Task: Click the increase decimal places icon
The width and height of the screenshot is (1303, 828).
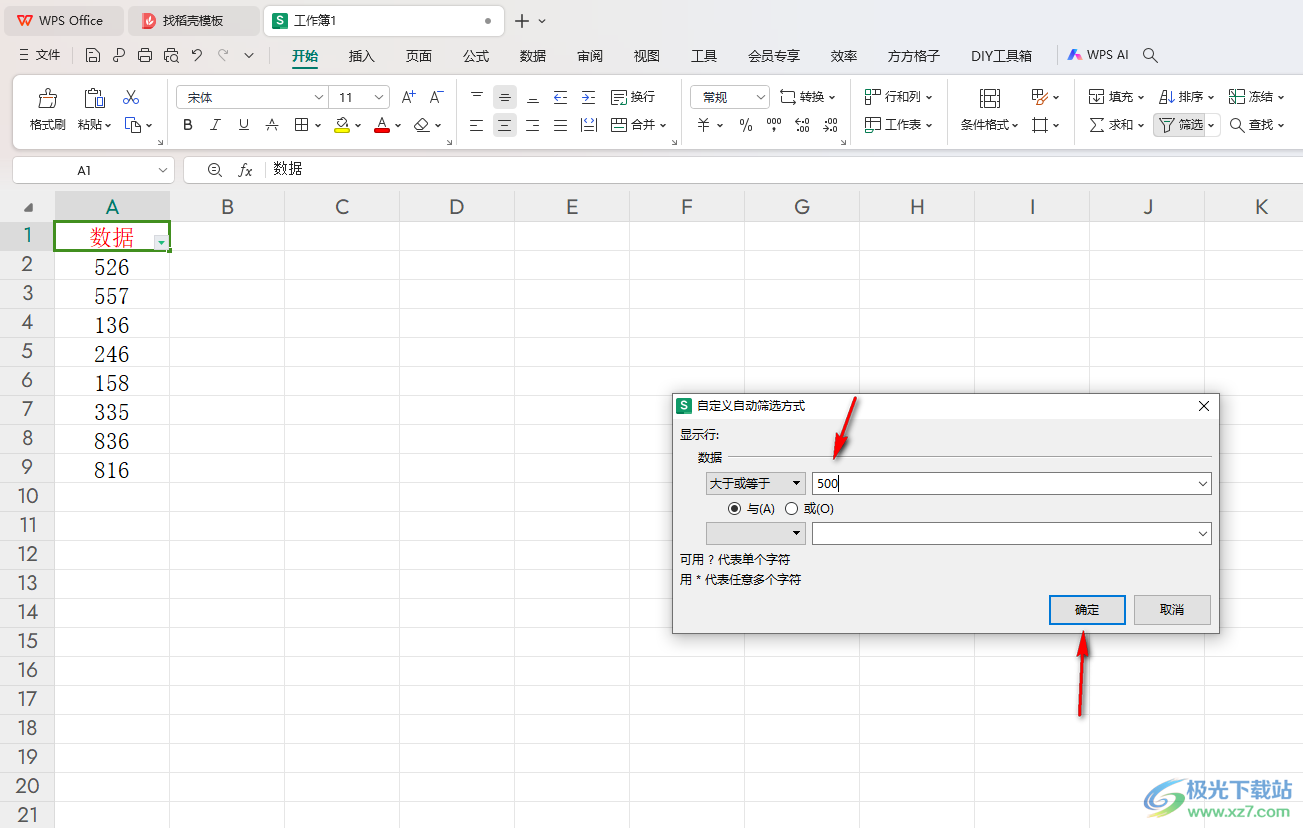Action: pyautogui.click(x=802, y=125)
